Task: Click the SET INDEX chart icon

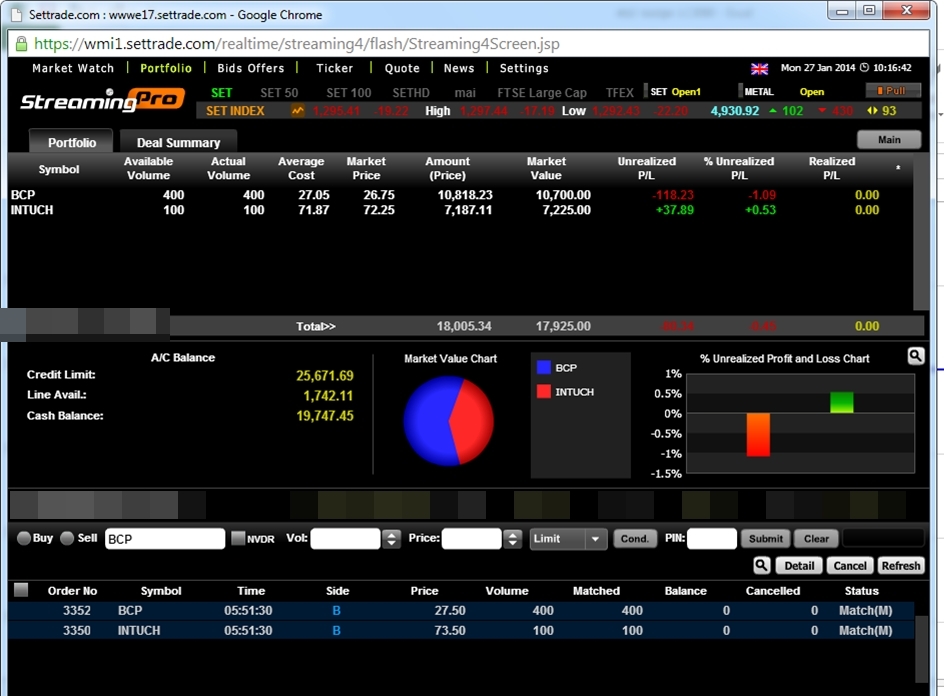Action: tap(297, 111)
